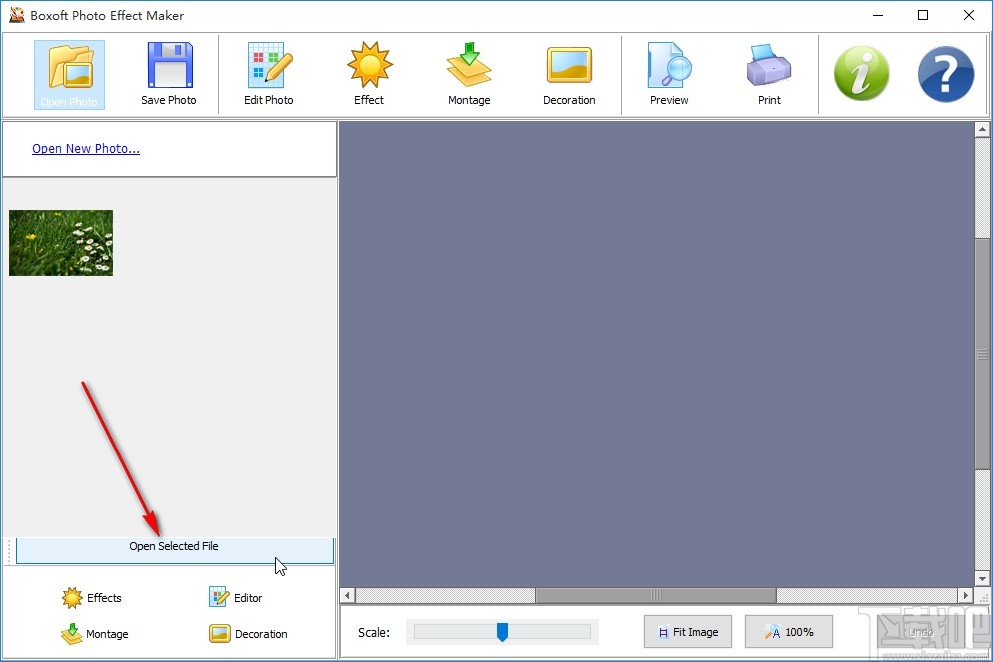The width and height of the screenshot is (993, 662).
Task: Open the Montage tool from toolbar
Action: 469,73
